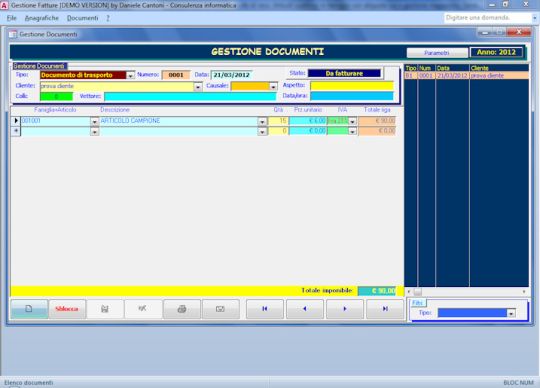Click the Da fatturare status field
Screen dimensions: 540x388
(x=344, y=73)
